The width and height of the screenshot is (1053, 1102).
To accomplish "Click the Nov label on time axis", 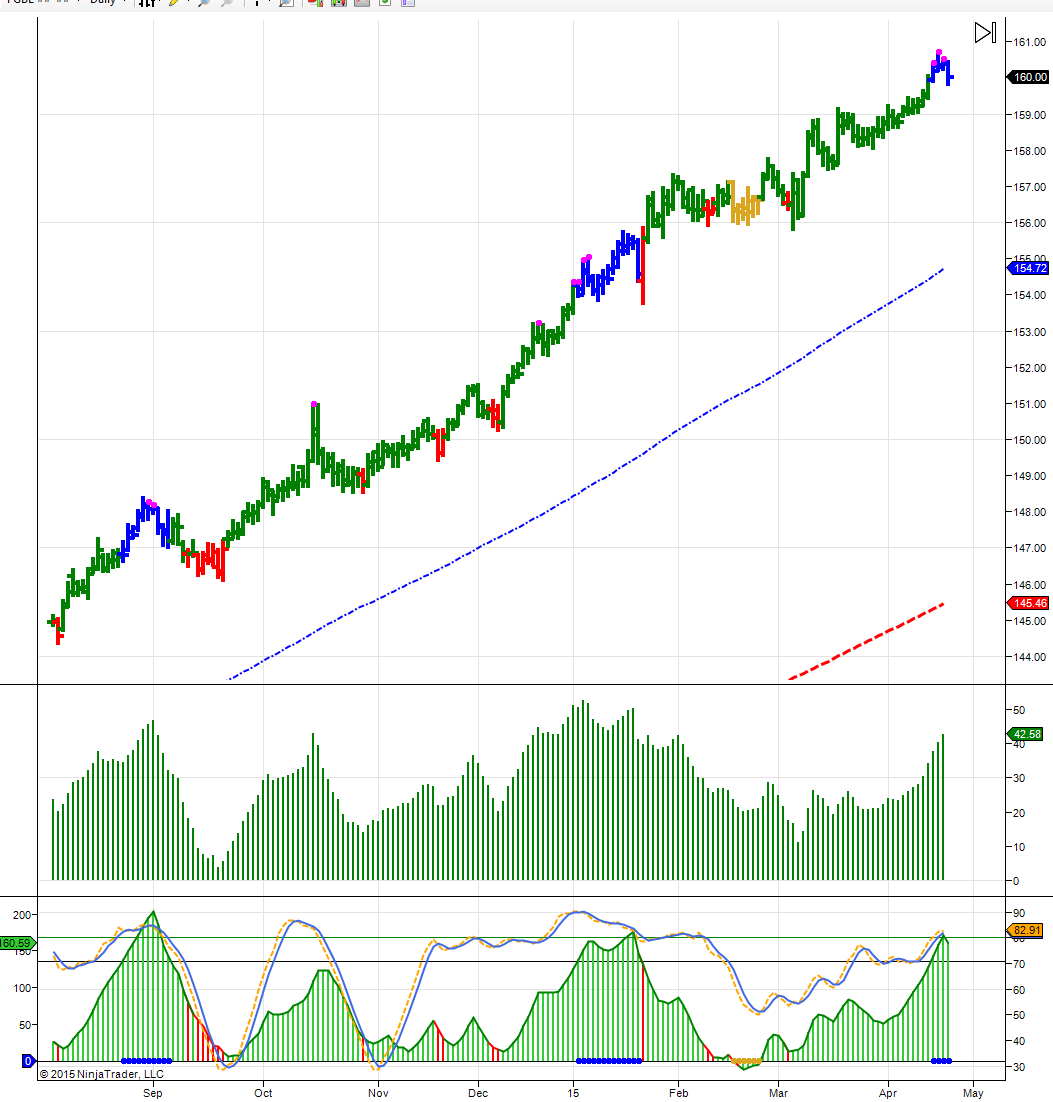I will [x=378, y=1093].
